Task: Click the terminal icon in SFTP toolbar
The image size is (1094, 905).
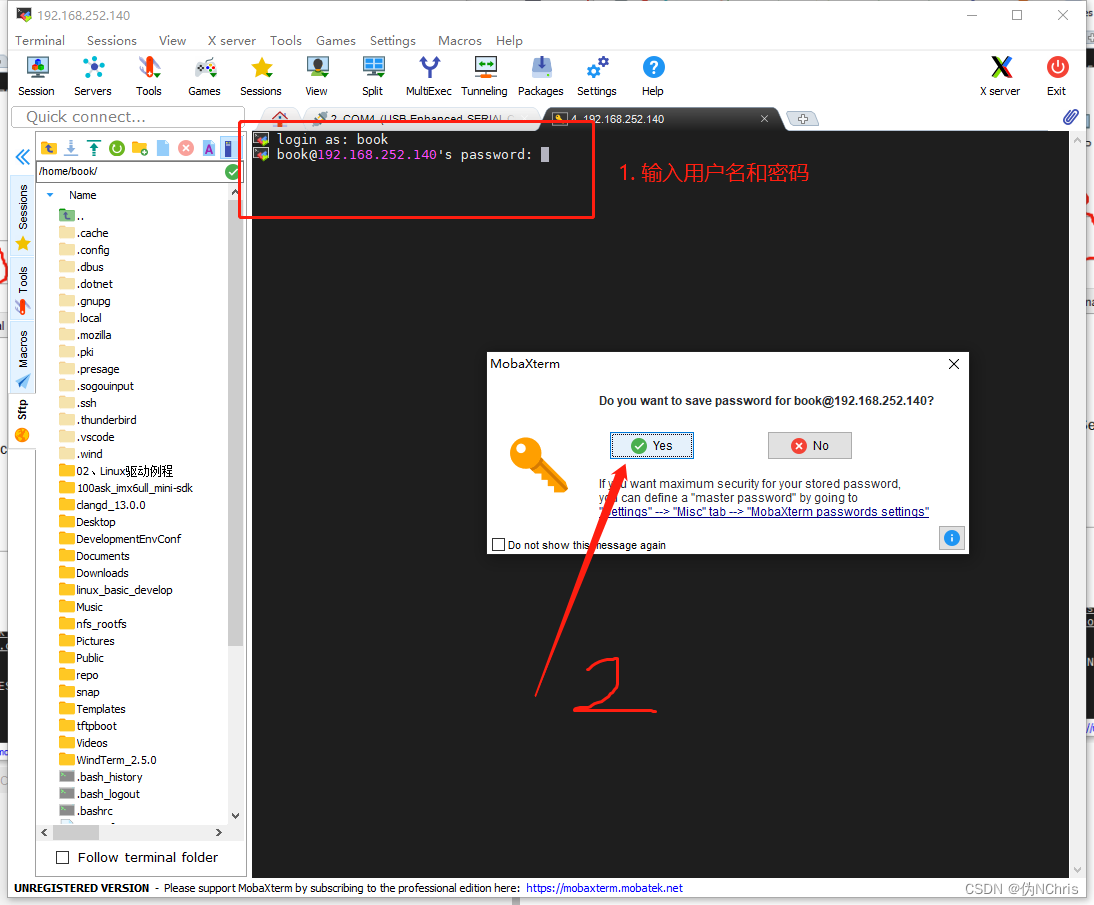Action: click(227, 148)
